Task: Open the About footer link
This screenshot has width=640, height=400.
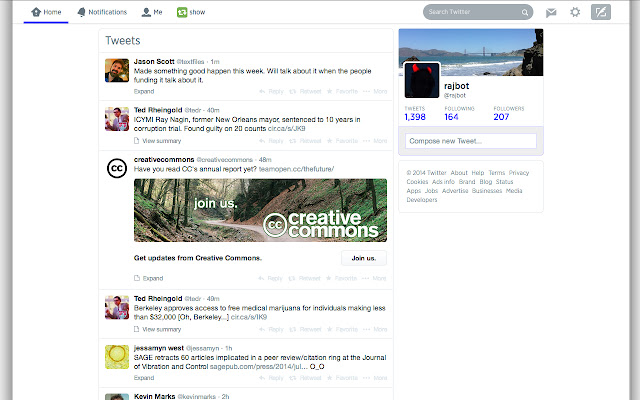Action: coord(459,173)
